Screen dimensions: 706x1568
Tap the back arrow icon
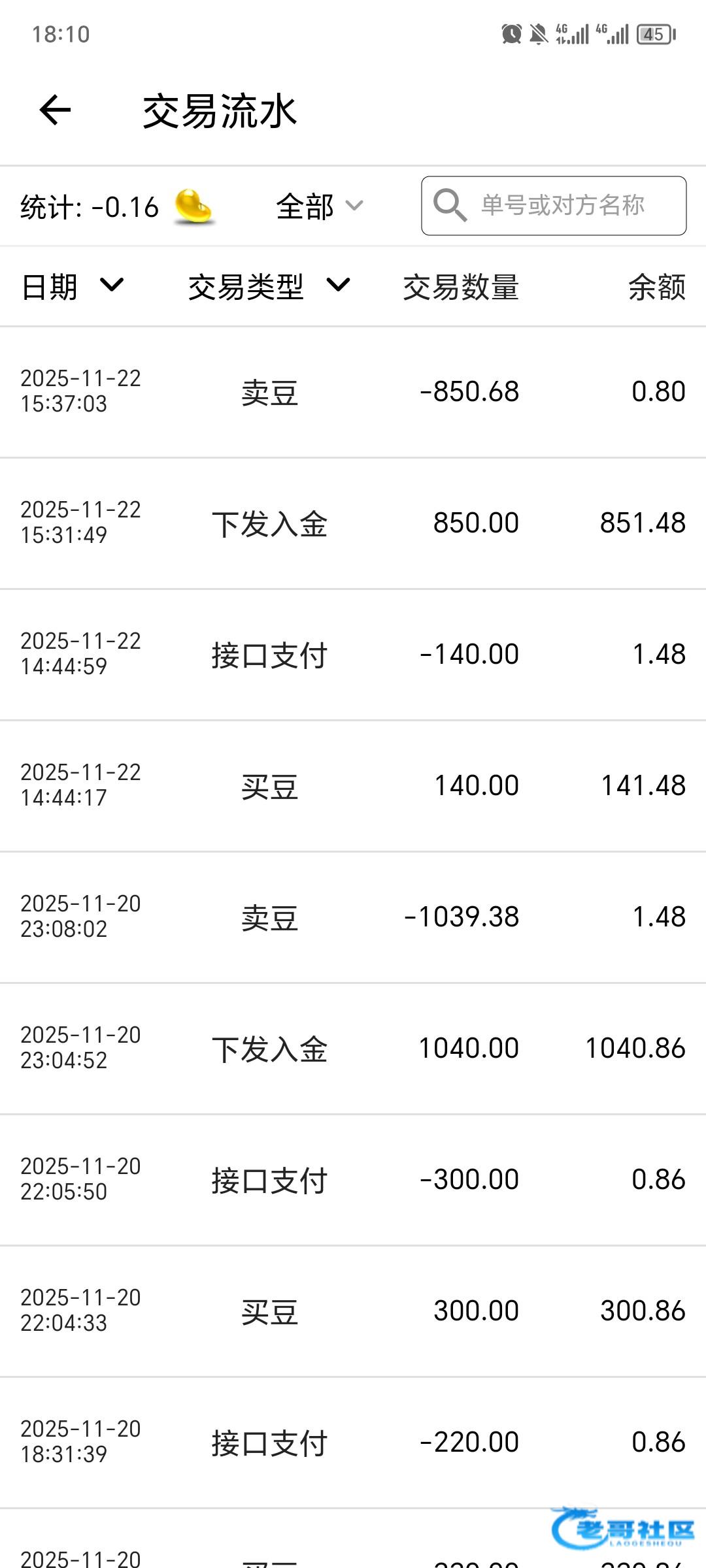coord(55,110)
